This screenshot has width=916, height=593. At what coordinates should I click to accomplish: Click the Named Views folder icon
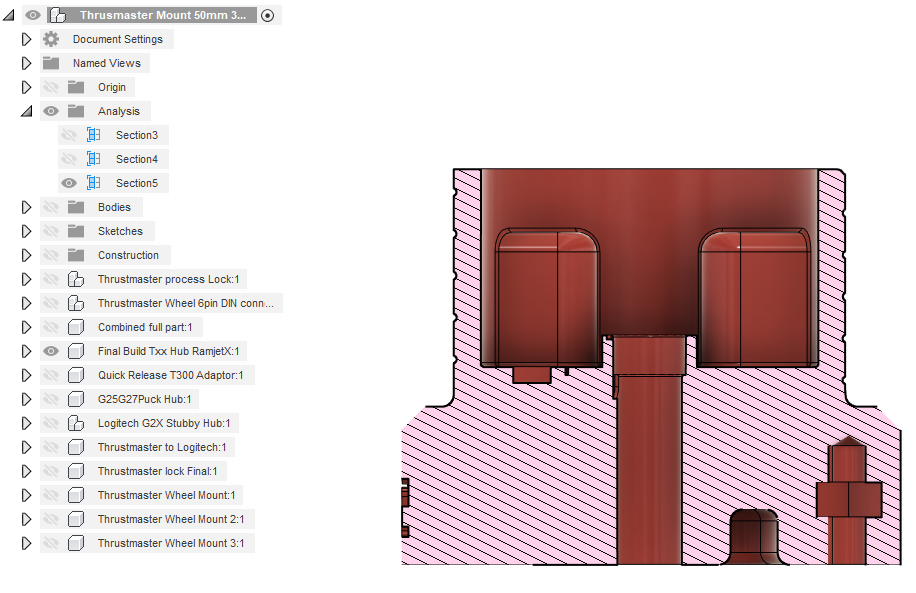coord(51,63)
